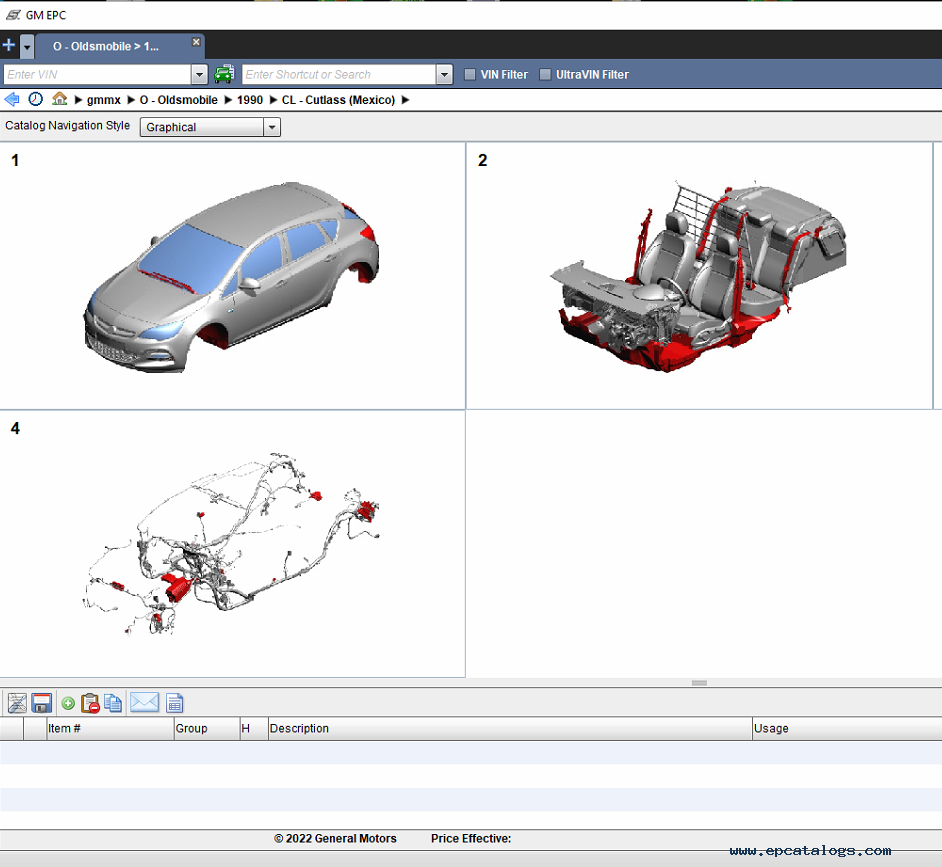Close the O - Oldsmobile tab

[196, 42]
